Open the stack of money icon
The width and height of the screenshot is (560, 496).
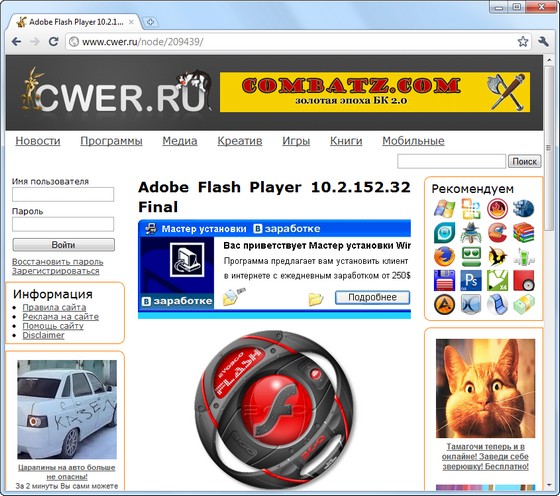[524, 305]
